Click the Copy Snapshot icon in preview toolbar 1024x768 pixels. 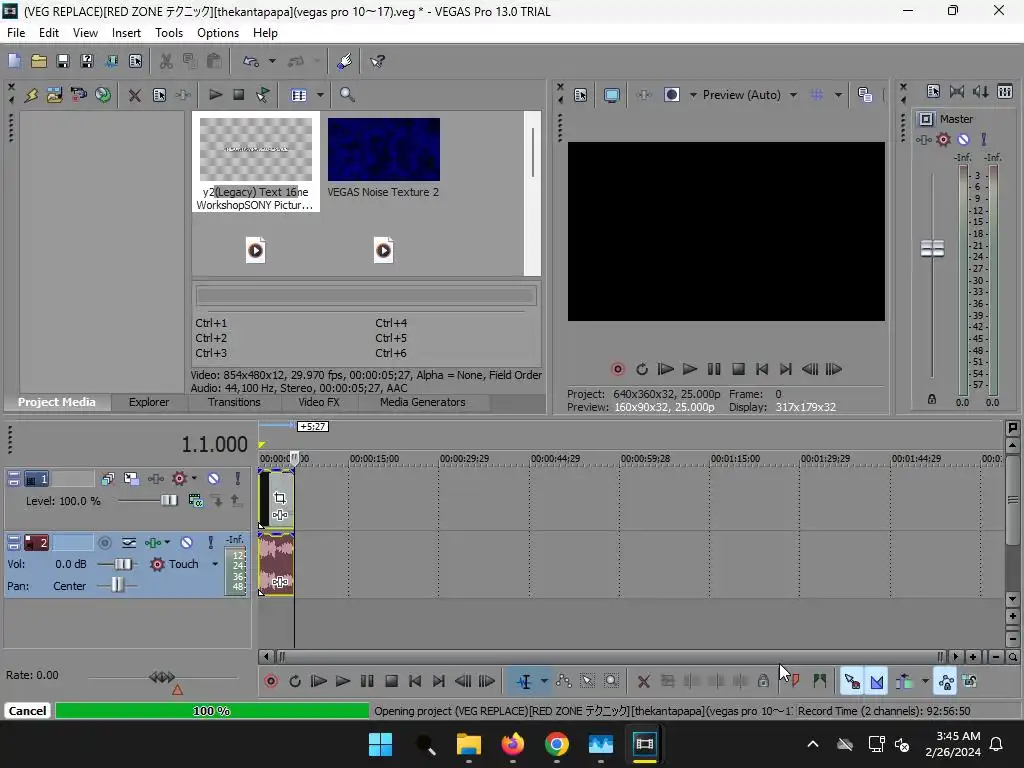(865, 95)
